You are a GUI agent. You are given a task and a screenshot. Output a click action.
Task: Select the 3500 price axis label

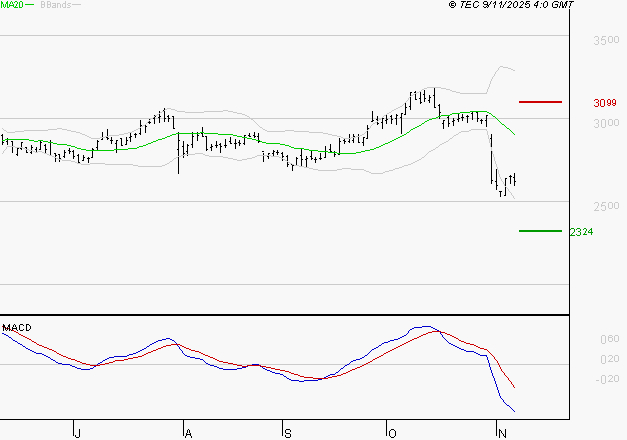(x=606, y=40)
